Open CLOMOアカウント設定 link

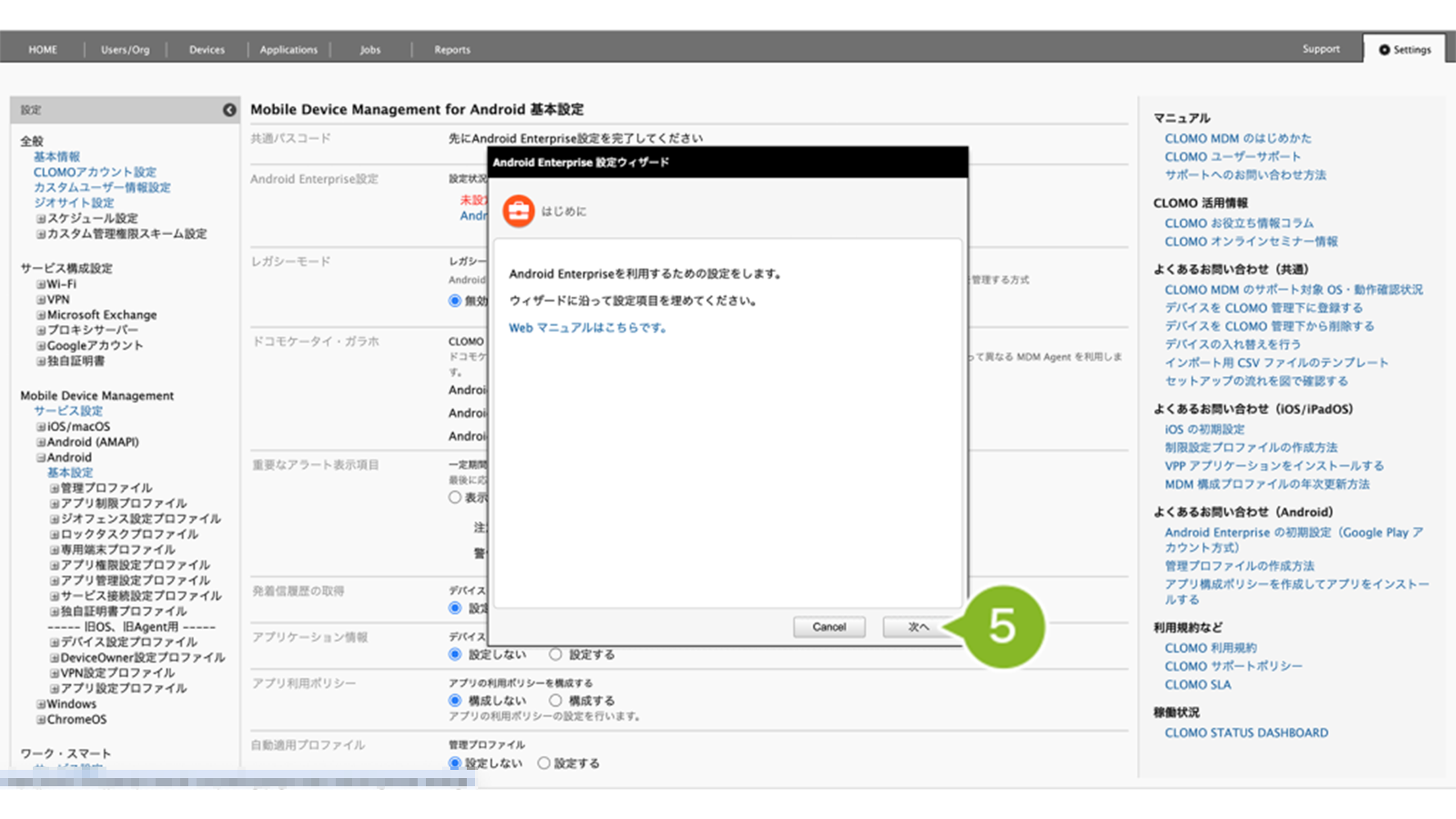pyautogui.click(x=94, y=172)
